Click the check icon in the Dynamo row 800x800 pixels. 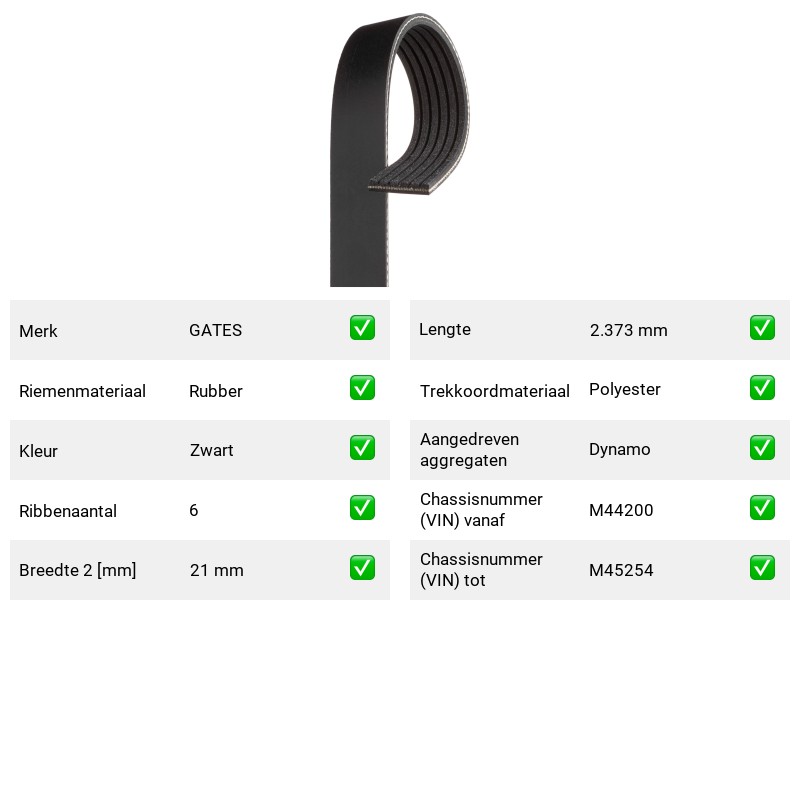coord(762,447)
